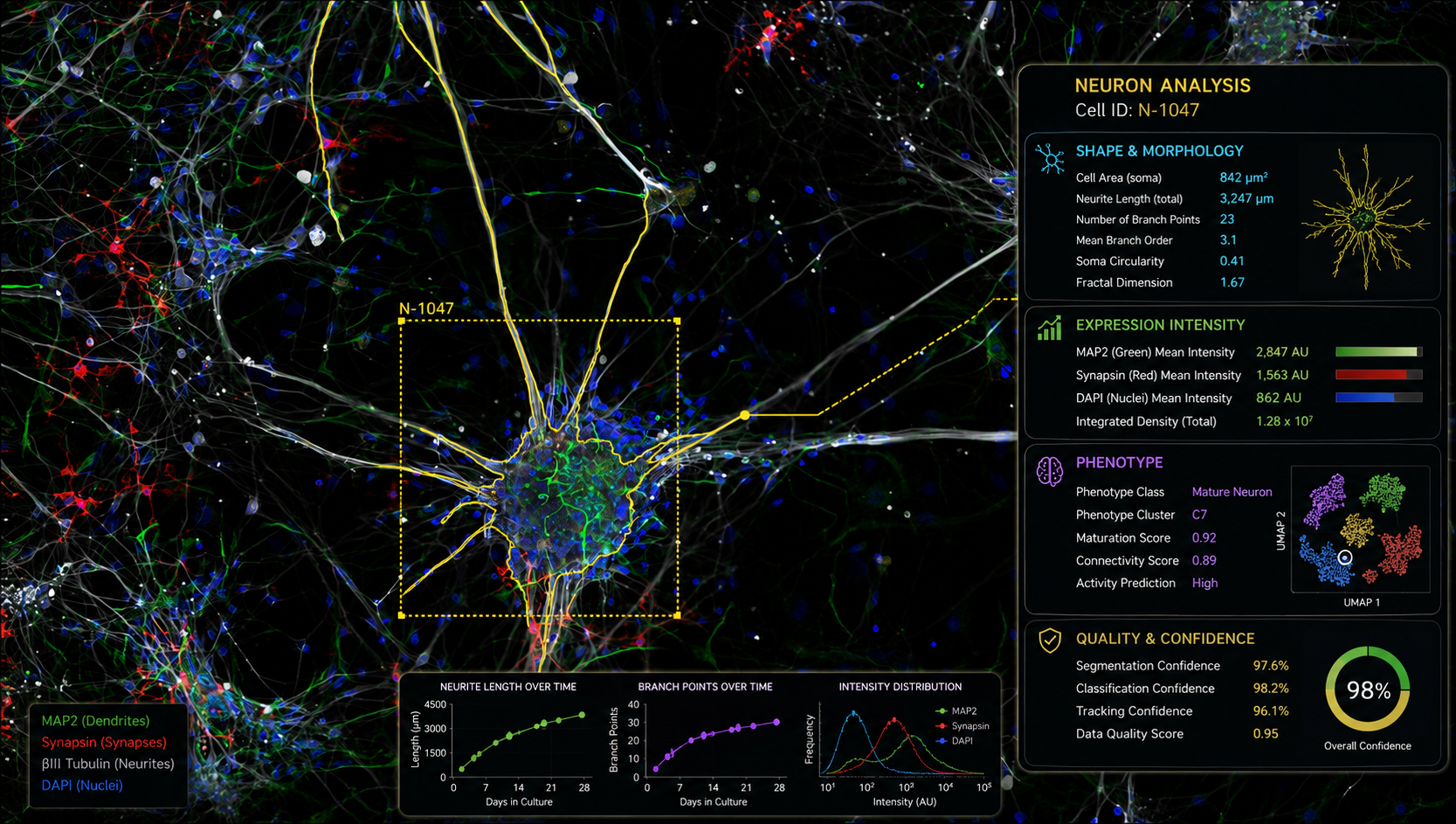
Task: Click the Segmentation Confidence value 97.6%
Action: pos(1271,666)
